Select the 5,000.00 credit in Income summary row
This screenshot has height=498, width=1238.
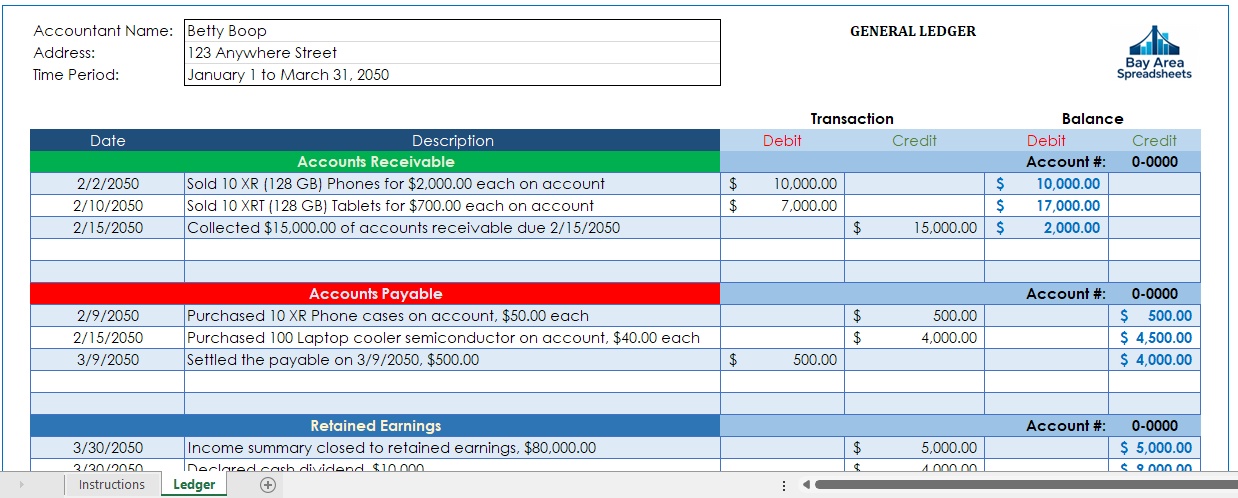click(x=914, y=448)
